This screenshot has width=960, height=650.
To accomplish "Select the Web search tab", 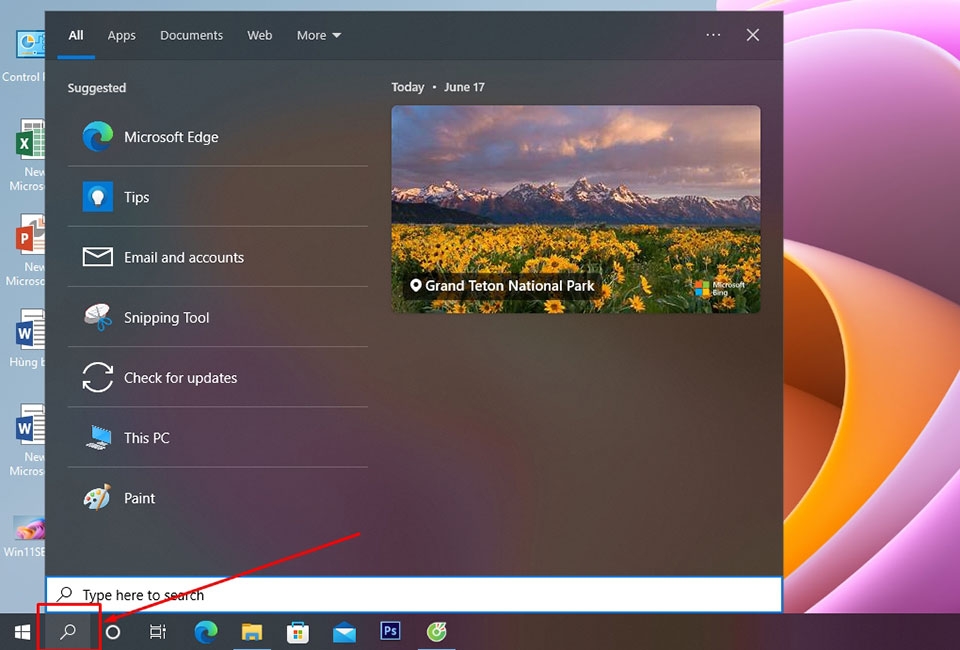I will pyautogui.click(x=259, y=35).
